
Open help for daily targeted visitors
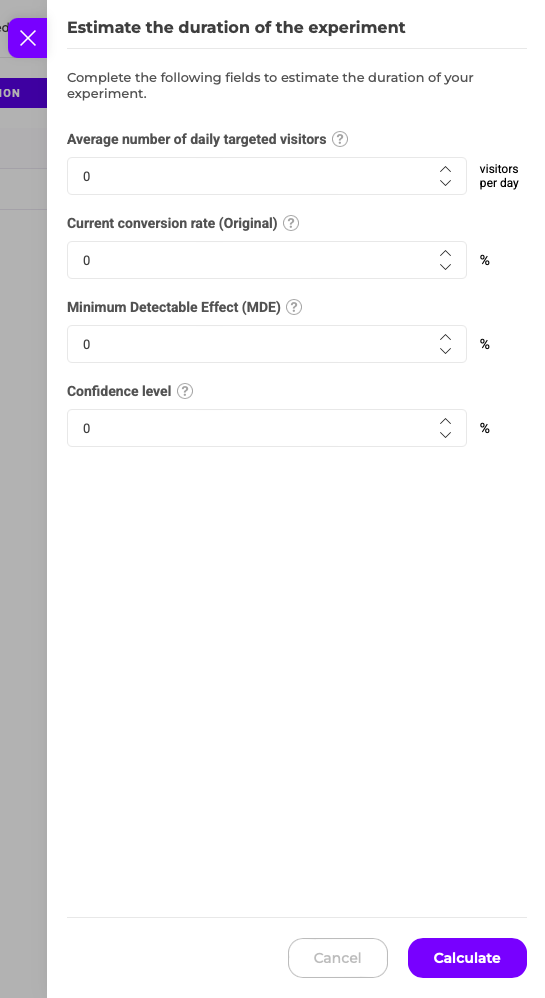click(341, 139)
